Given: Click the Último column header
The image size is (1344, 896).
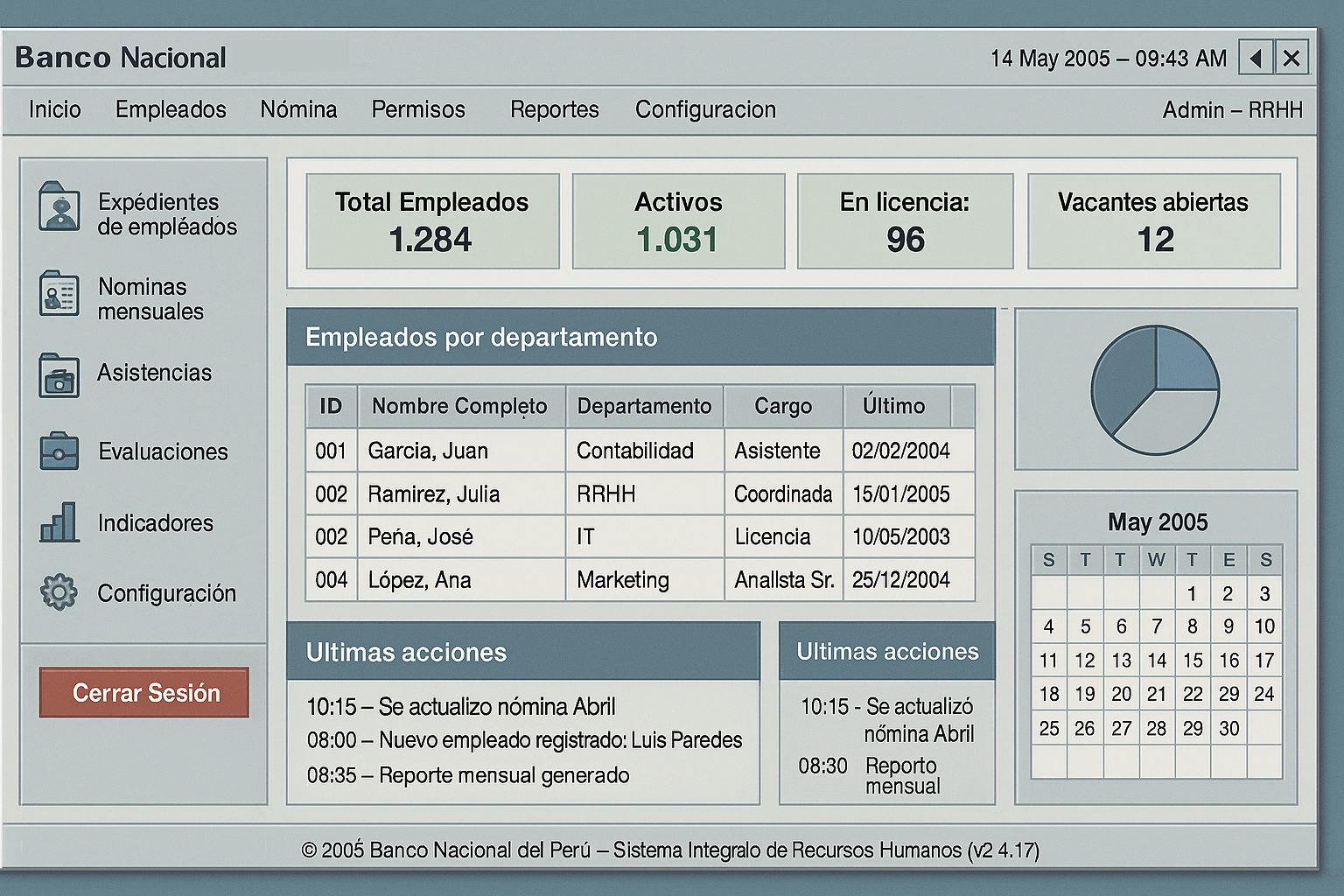Looking at the screenshot, I should [893, 406].
